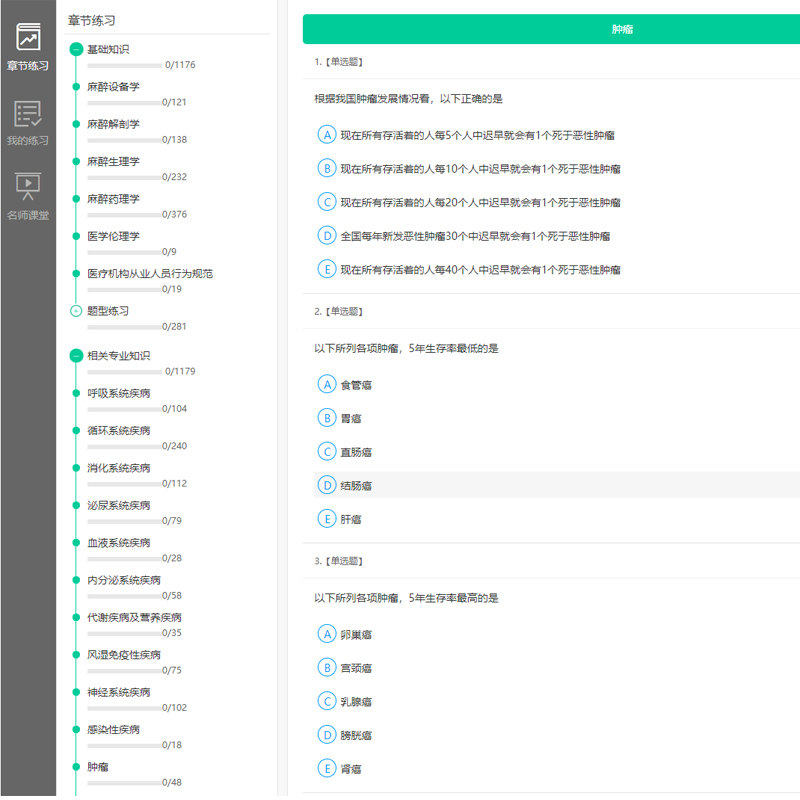Click the 题型练习 progress bar 0/281

tap(124, 327)
